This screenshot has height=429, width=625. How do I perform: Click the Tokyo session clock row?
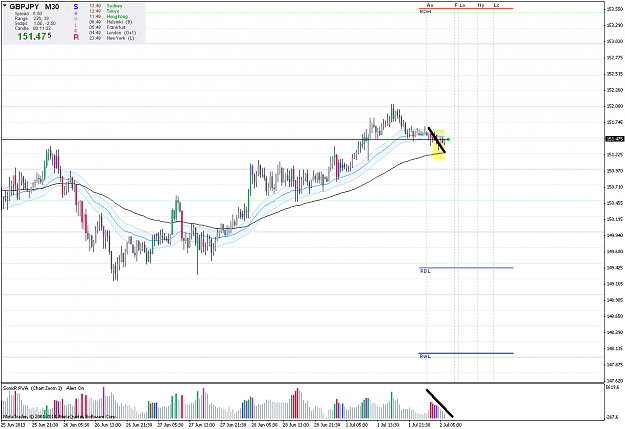(104, 11)
